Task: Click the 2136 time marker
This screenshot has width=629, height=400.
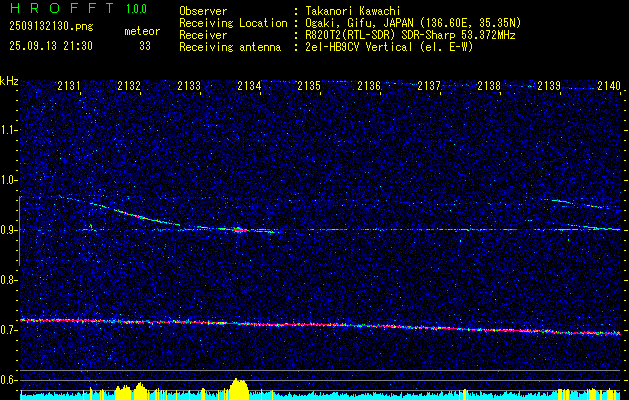Action: (x=369, y=85)
